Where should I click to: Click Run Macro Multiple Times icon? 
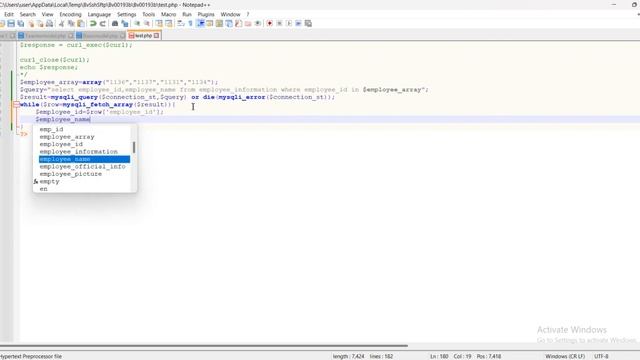tap(298, 24)
